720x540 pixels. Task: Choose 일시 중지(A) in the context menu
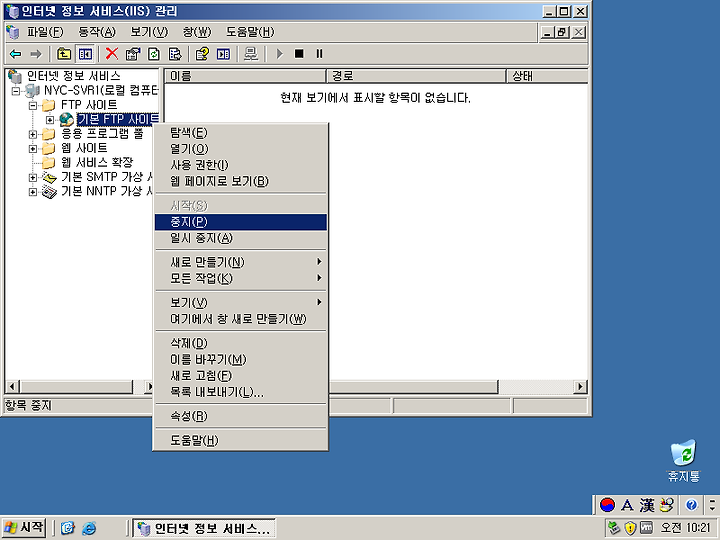pyautogui.click(x=241, y=238)
